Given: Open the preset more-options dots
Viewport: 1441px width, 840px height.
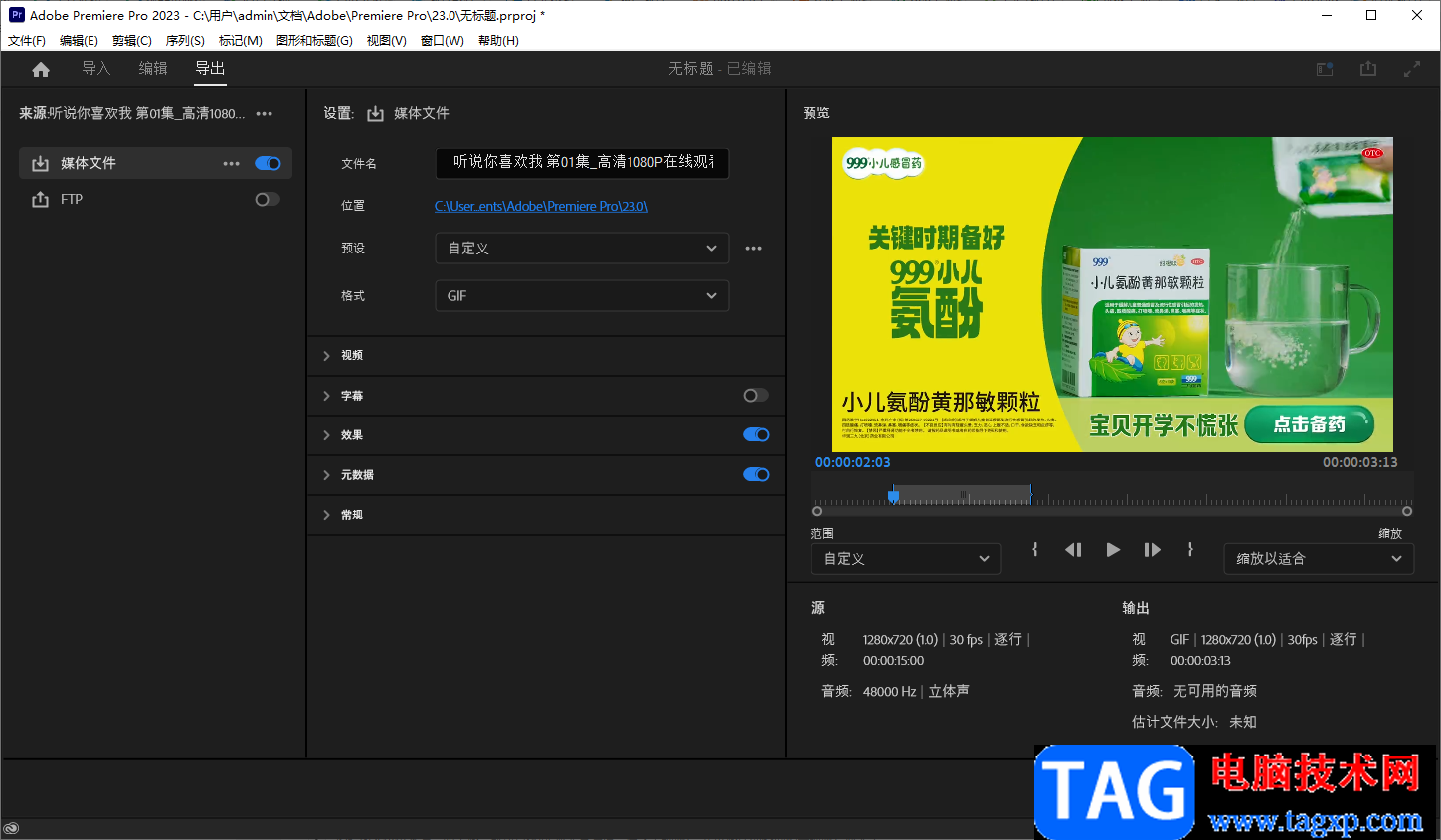Looking at the screenshot, I should click(754, 249).
